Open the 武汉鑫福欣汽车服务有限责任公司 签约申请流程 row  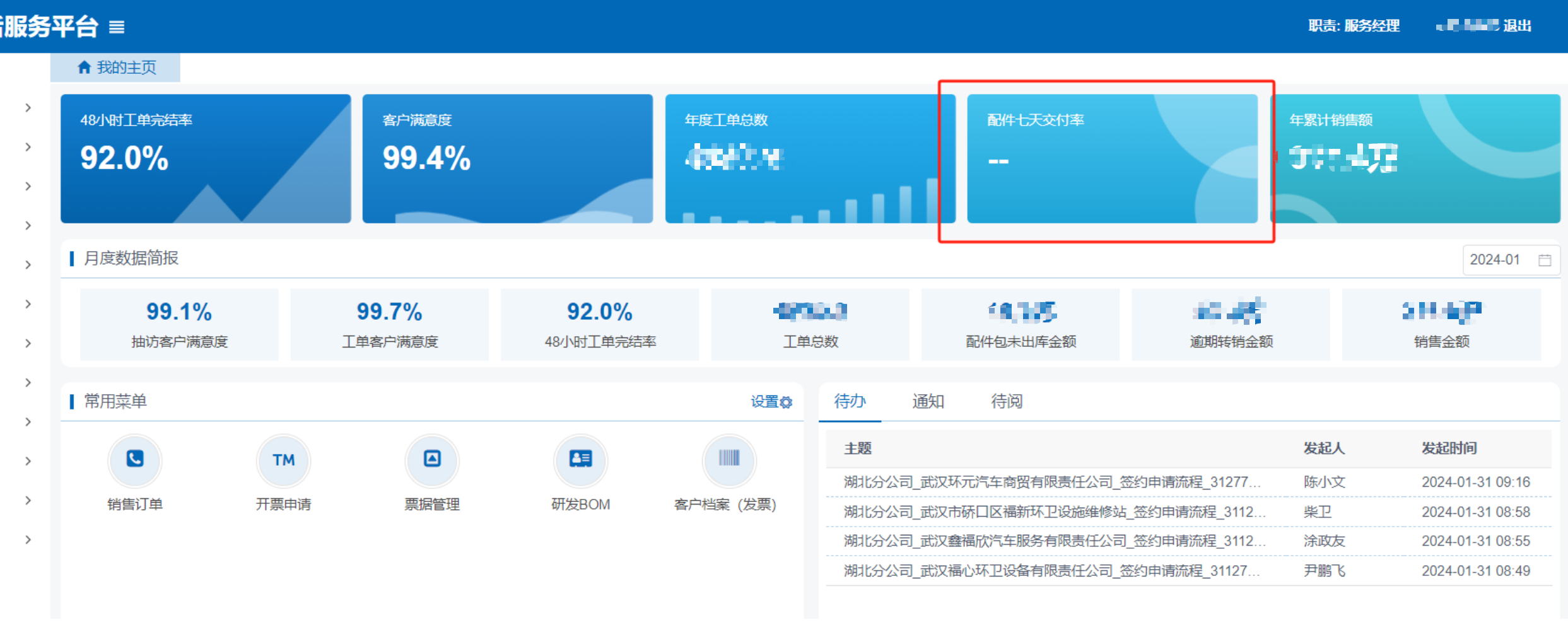click(x=1188, y=541)
